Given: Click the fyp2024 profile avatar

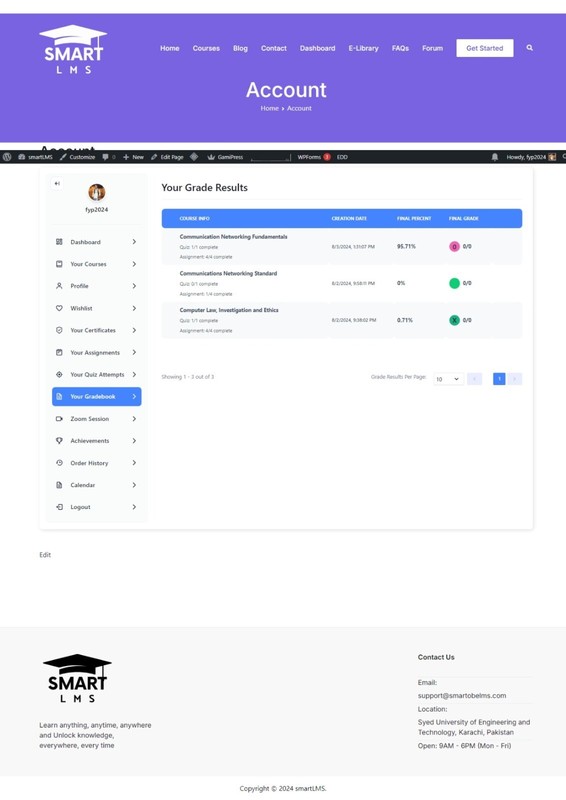Looking at the screenshot, I should click(x=96, y=192).
